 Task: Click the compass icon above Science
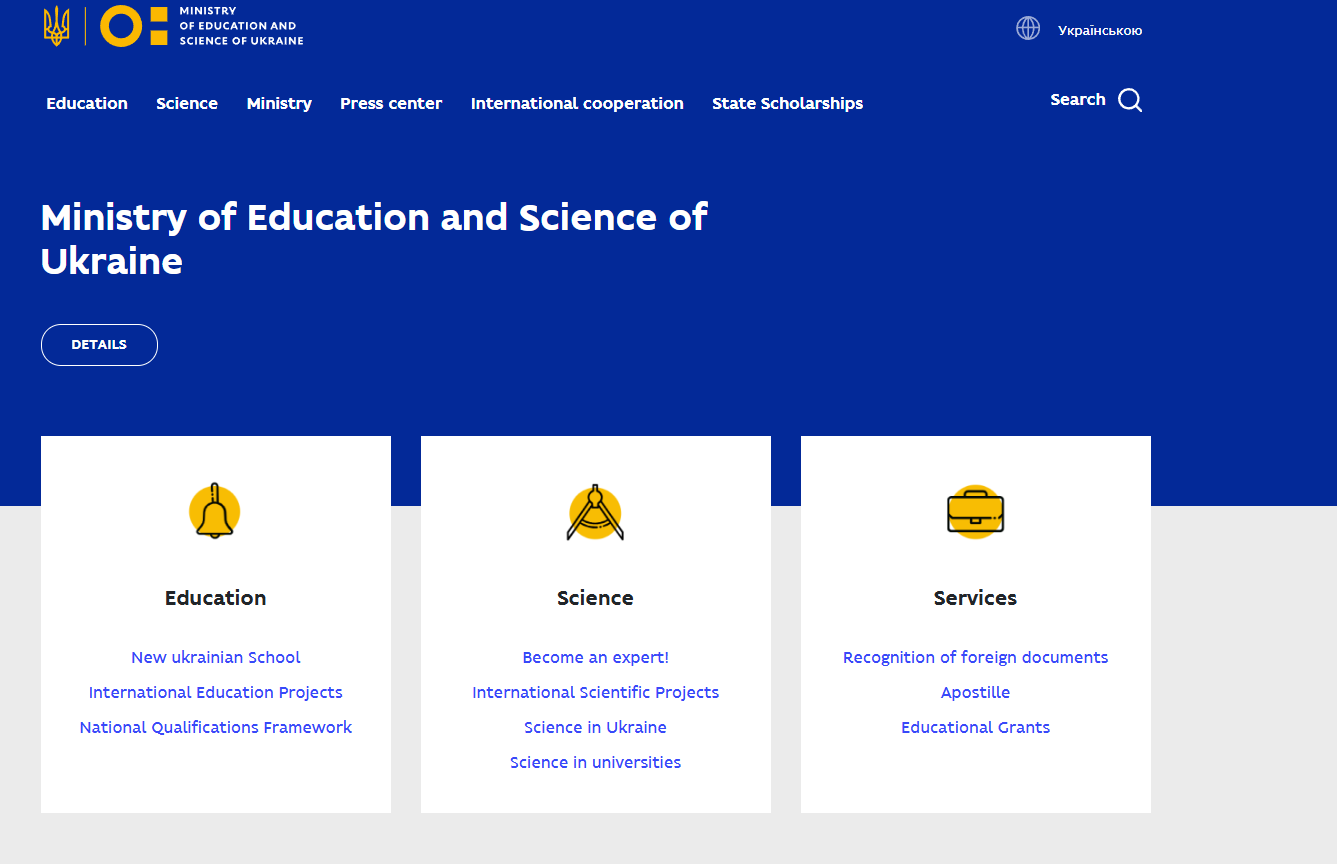coord(595,513)
